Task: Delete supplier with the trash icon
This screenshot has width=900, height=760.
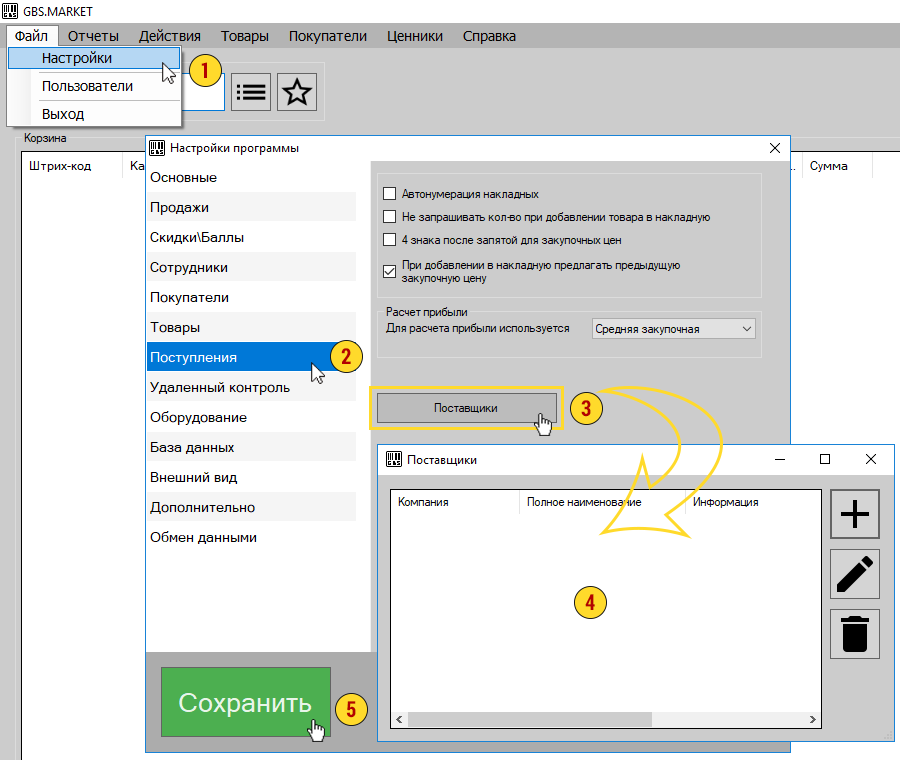Action: coord(855,634)
